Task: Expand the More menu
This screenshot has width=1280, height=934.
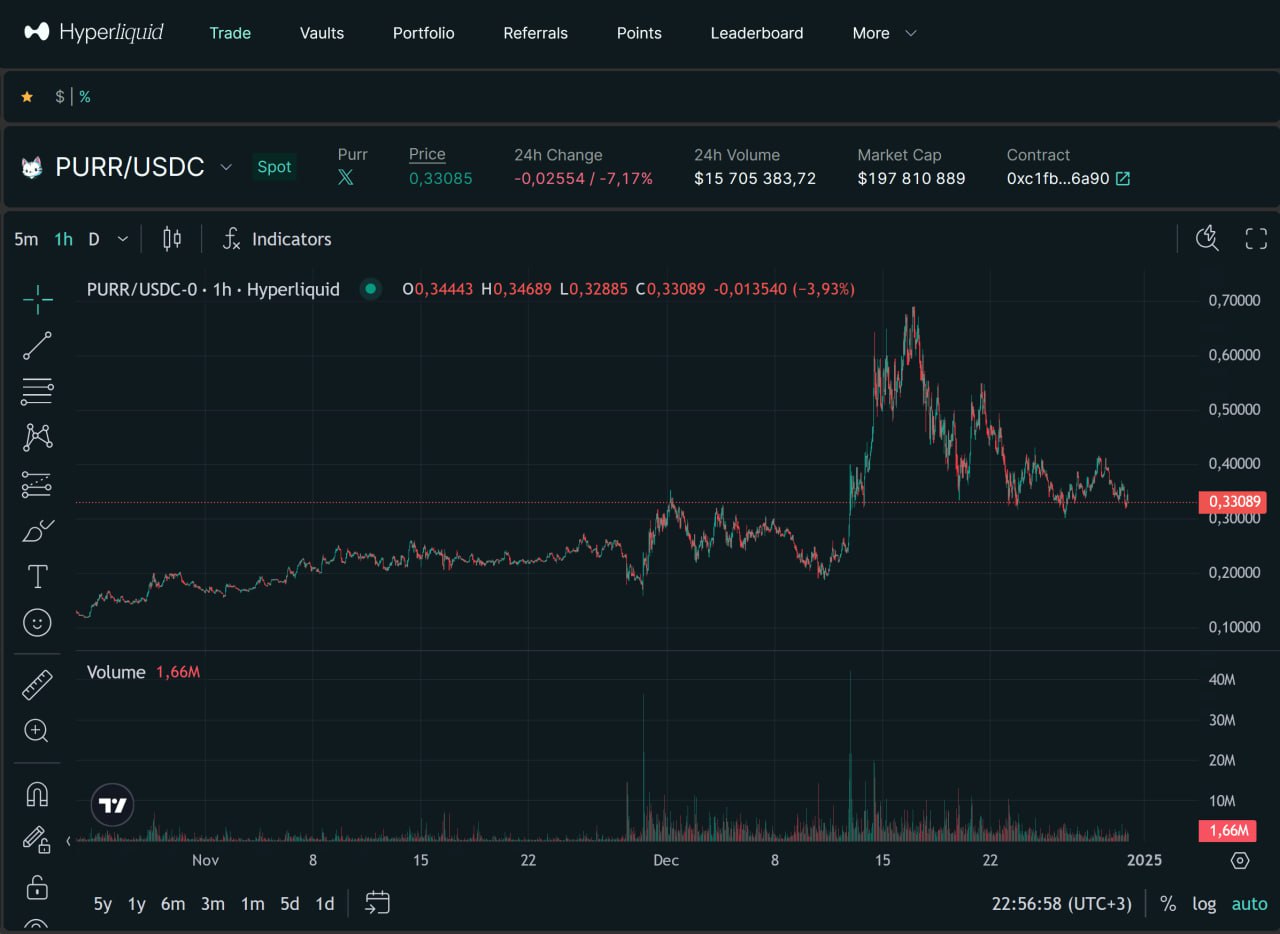Action: [x=884, y=33]
